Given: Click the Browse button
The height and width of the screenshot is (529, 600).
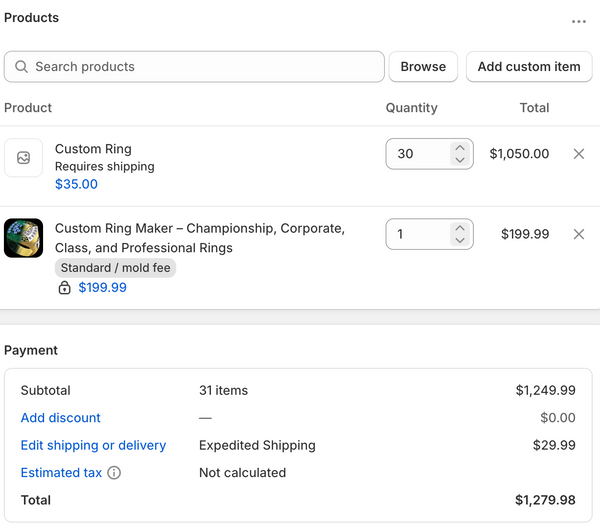Looking at the screenshot, I should tap(423, 67).
